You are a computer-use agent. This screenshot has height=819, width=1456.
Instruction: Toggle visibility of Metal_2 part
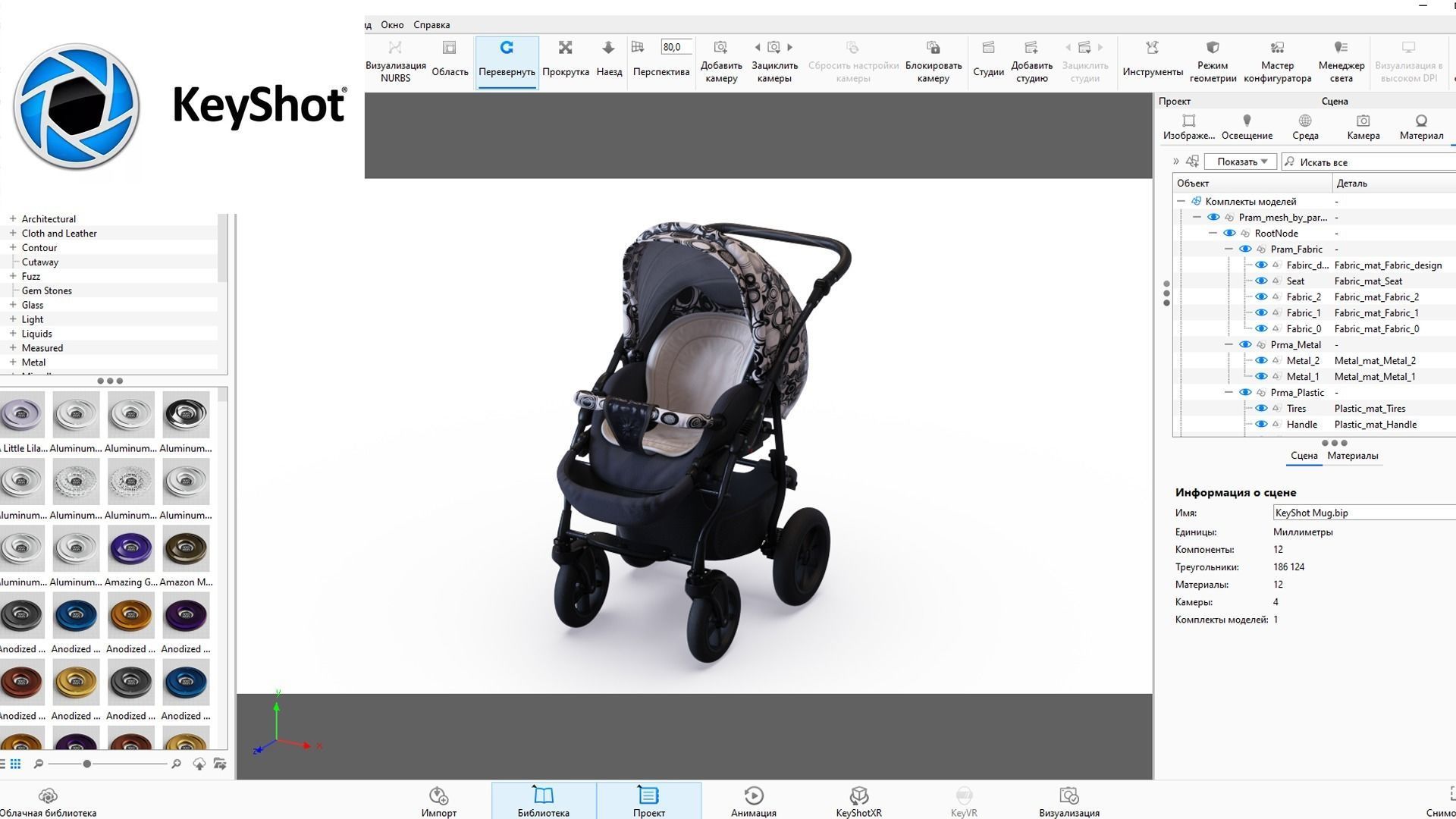pos(1261,360)
